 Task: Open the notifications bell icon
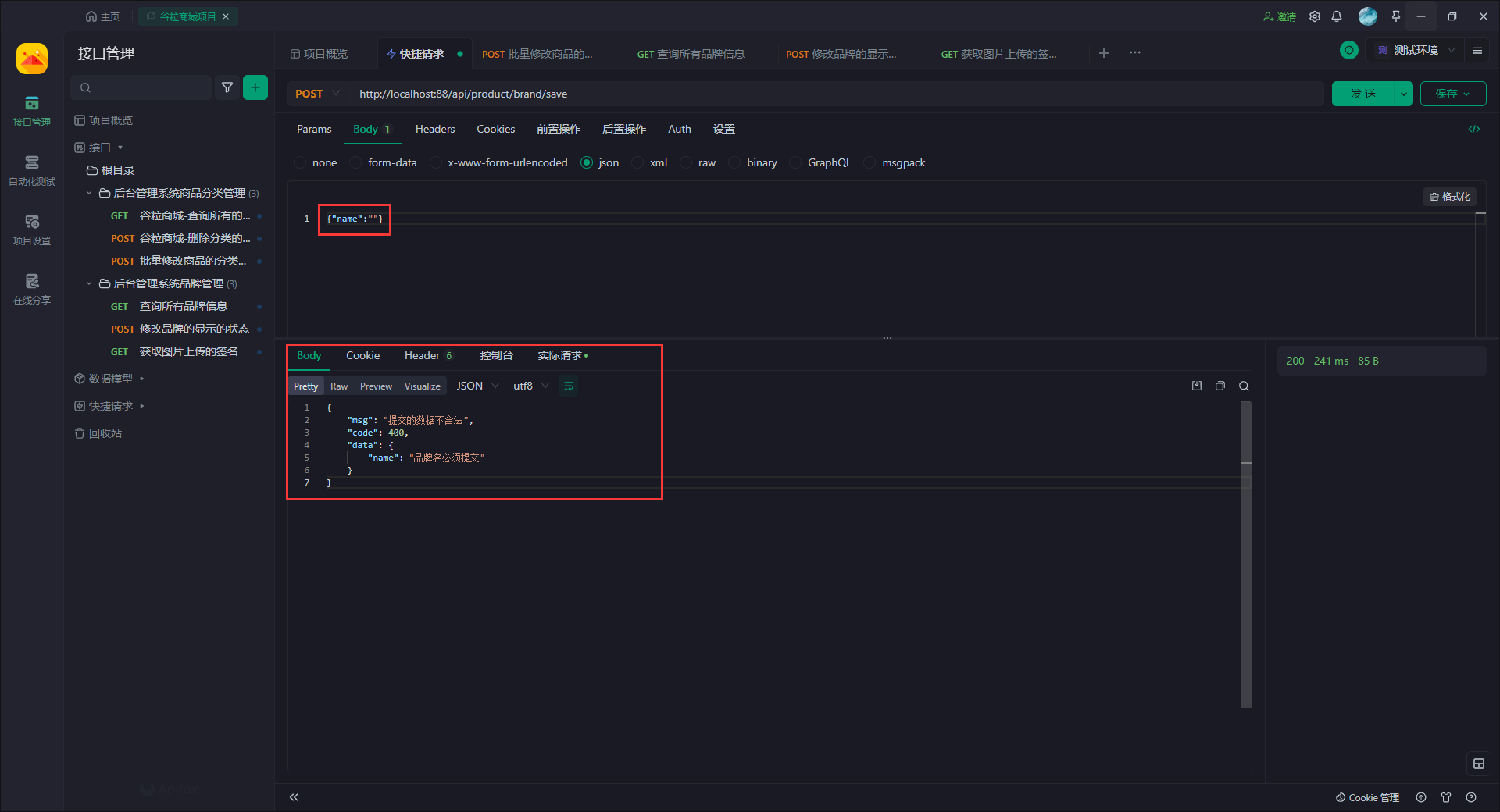tap(1337, 16)
